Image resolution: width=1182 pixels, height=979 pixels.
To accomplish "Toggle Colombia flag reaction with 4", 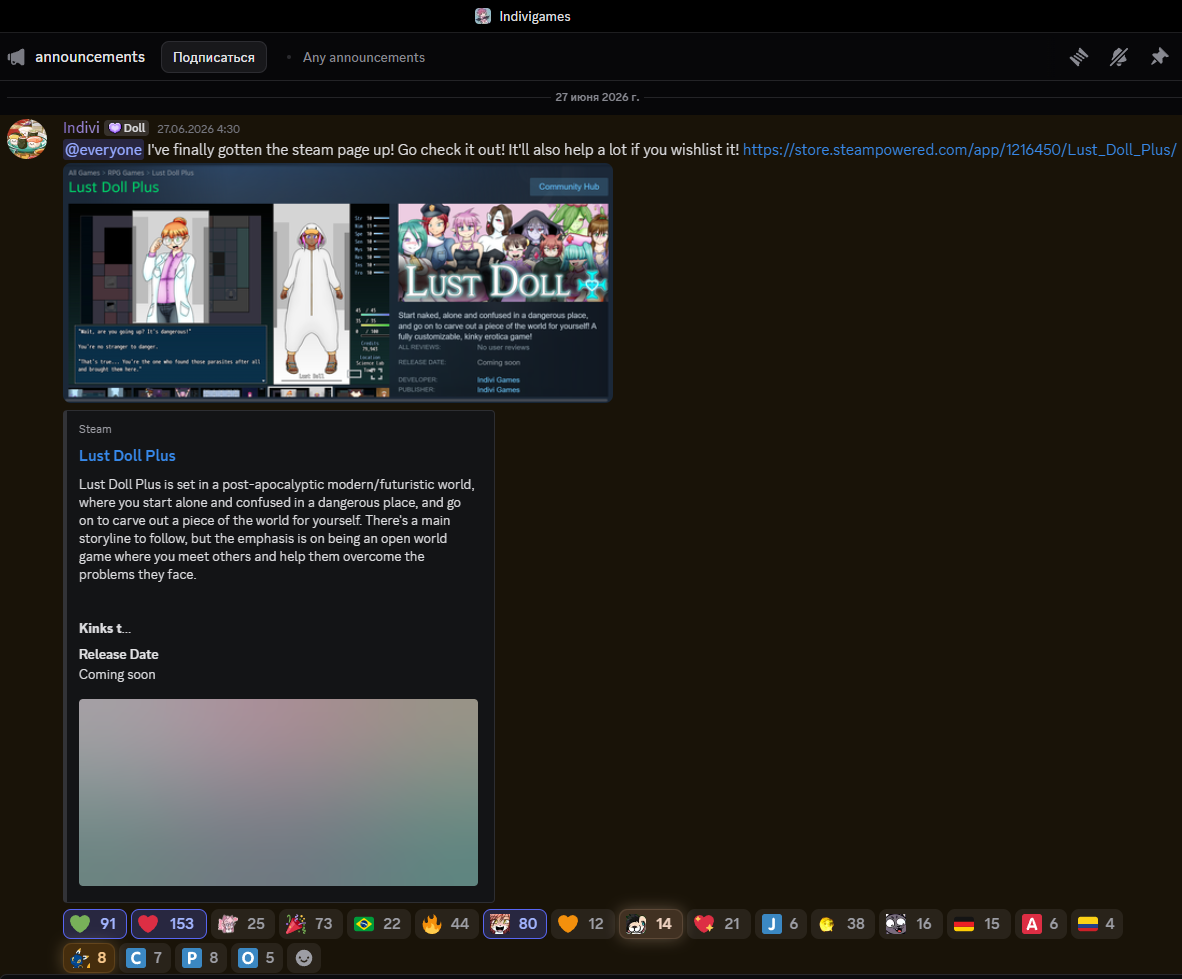I will (x=1097, y=924).
